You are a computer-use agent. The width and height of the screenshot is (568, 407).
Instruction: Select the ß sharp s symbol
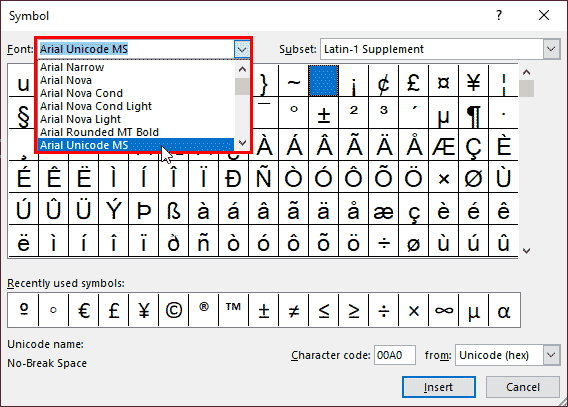pyautogui.click(x=174, y=209)
